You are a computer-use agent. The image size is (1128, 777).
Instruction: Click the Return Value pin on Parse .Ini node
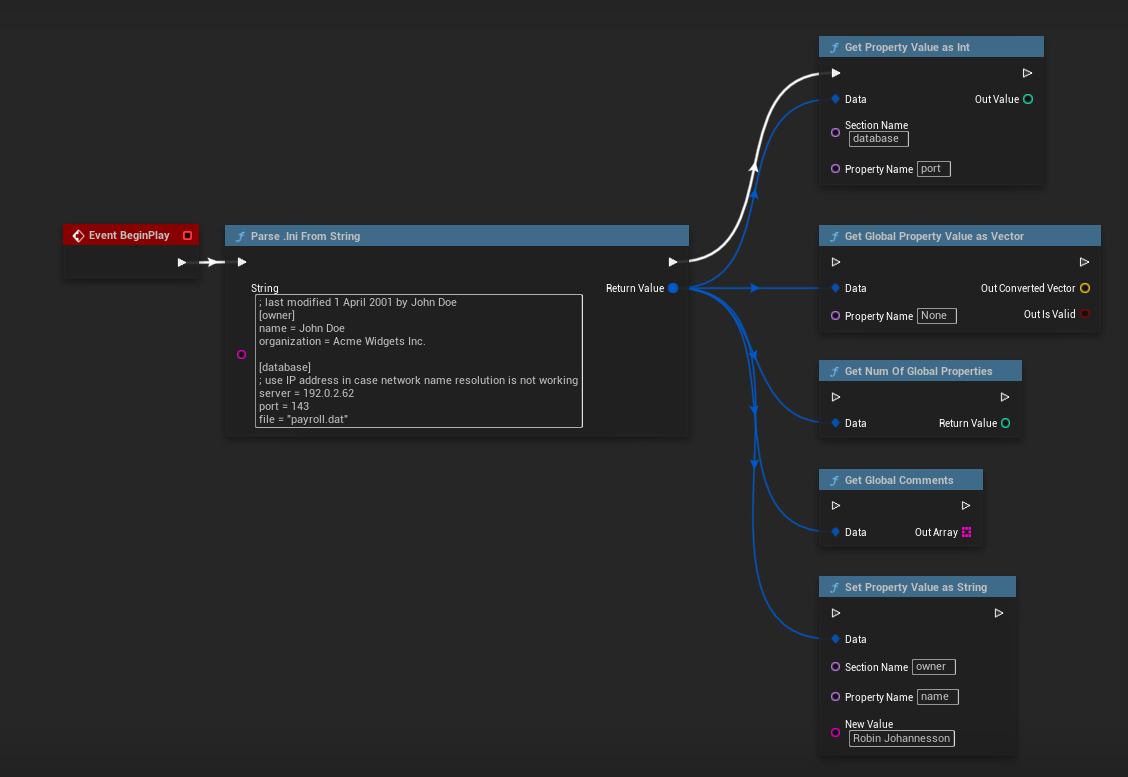click(x=673, y=288)
